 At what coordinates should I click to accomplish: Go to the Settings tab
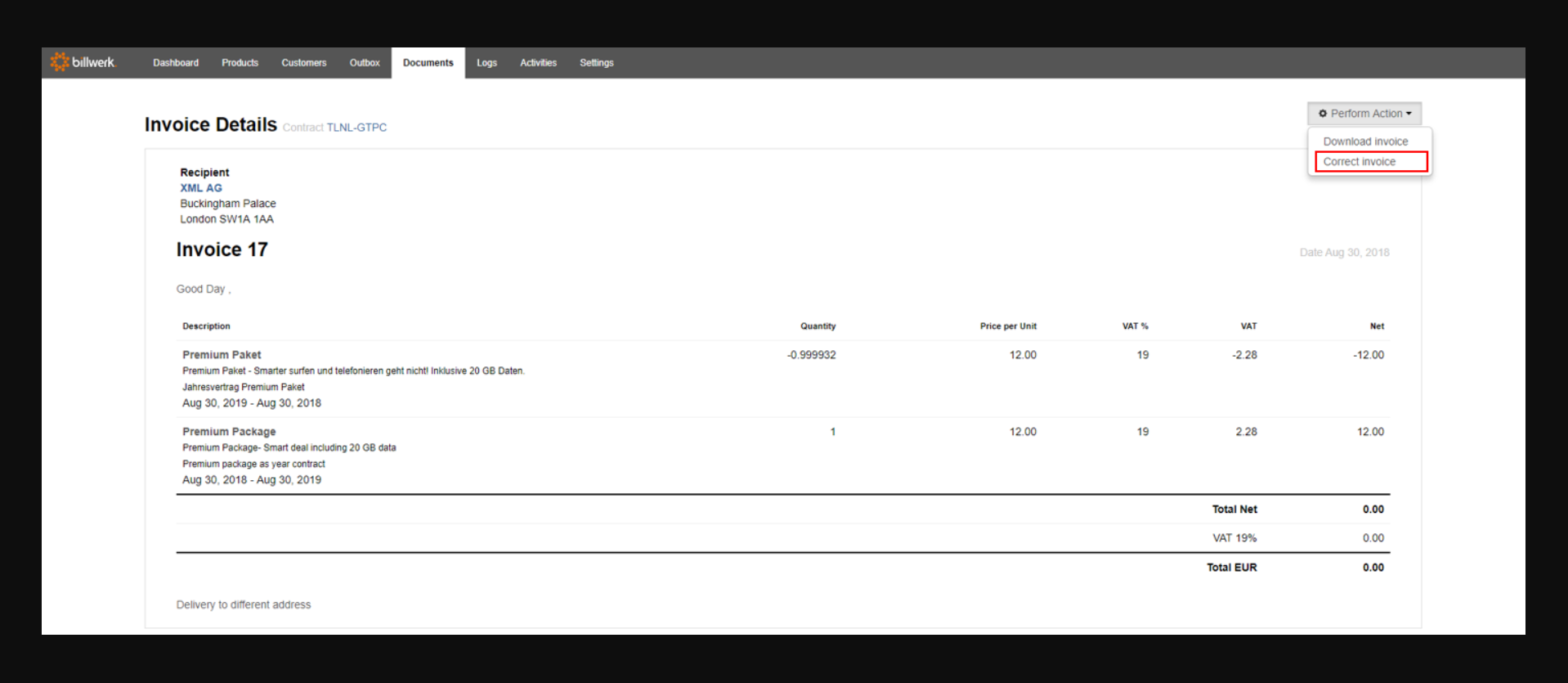point(597,63)
